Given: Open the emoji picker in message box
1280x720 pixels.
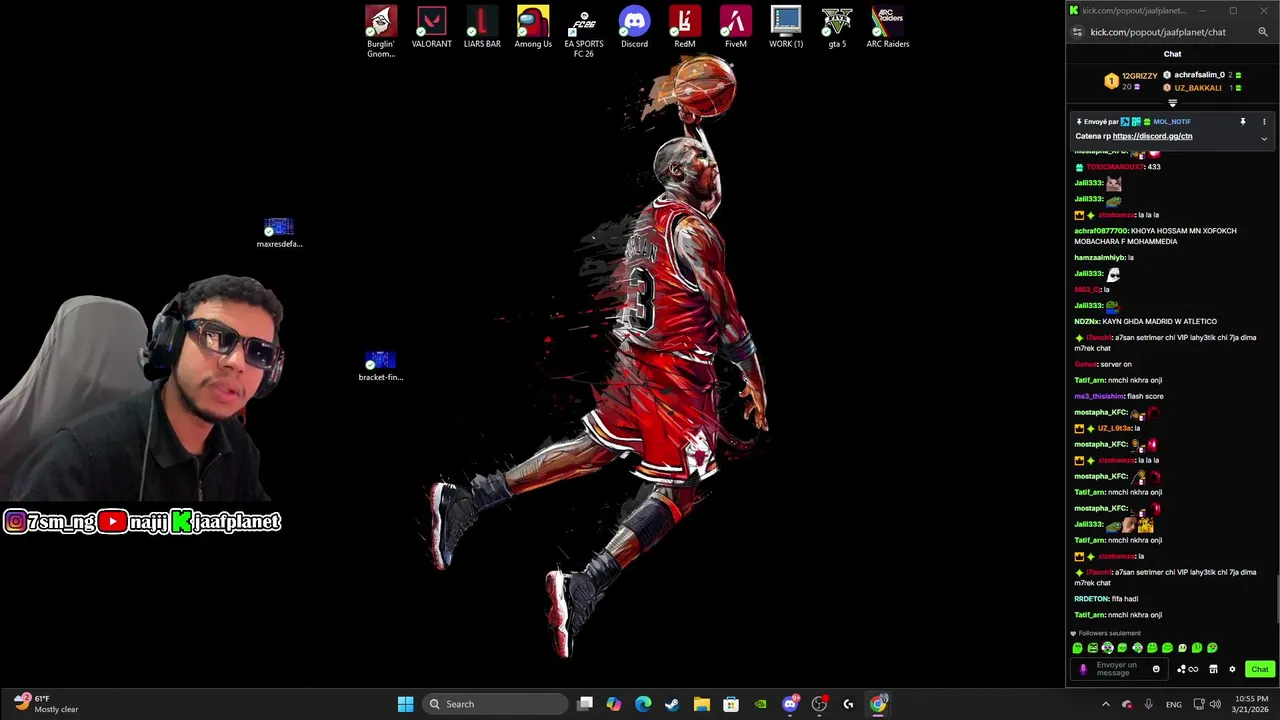Looking at the screenshot, I should [1156, 669].
